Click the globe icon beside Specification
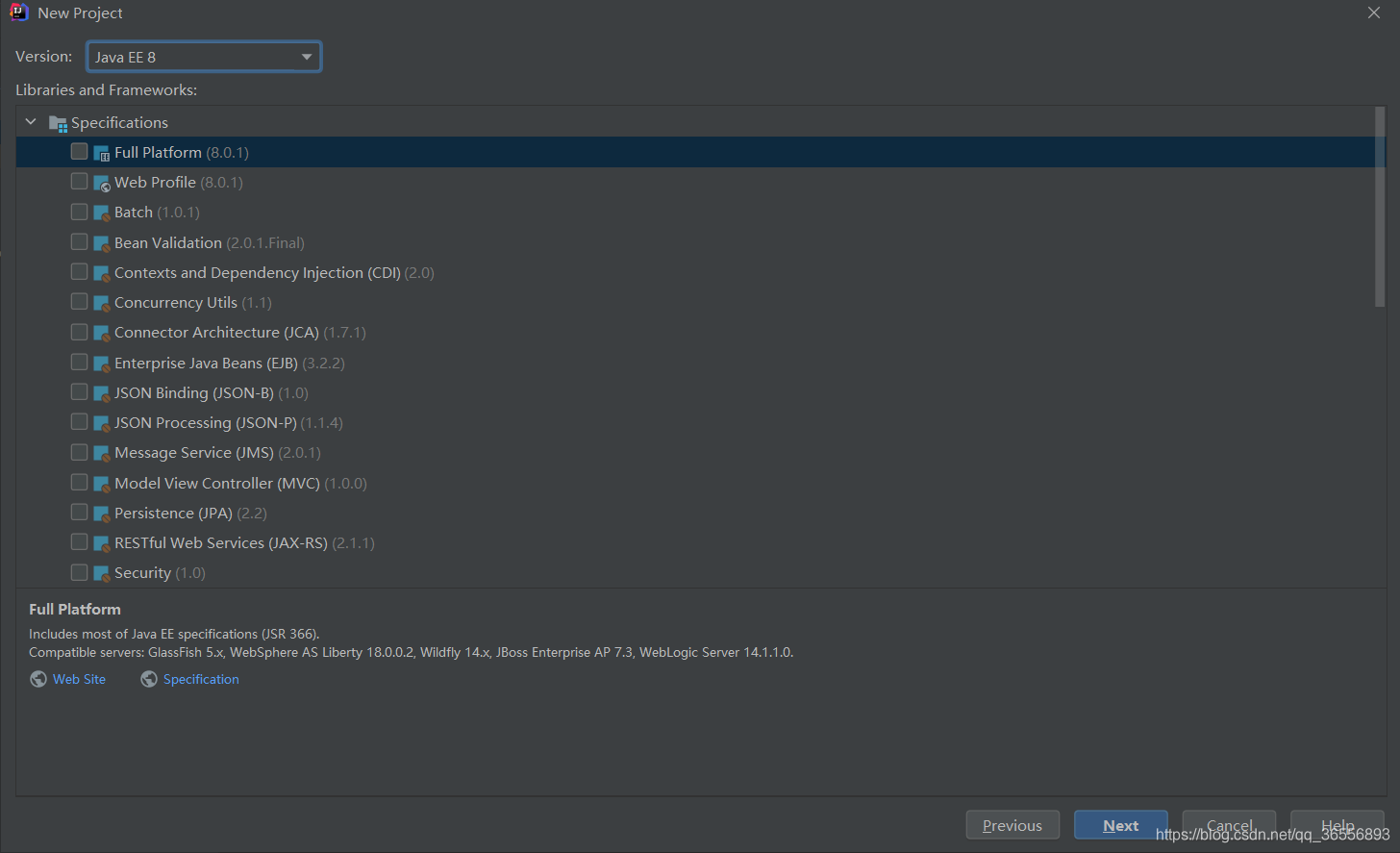This screenshot has width=1400, height=853. pos(149,679)
